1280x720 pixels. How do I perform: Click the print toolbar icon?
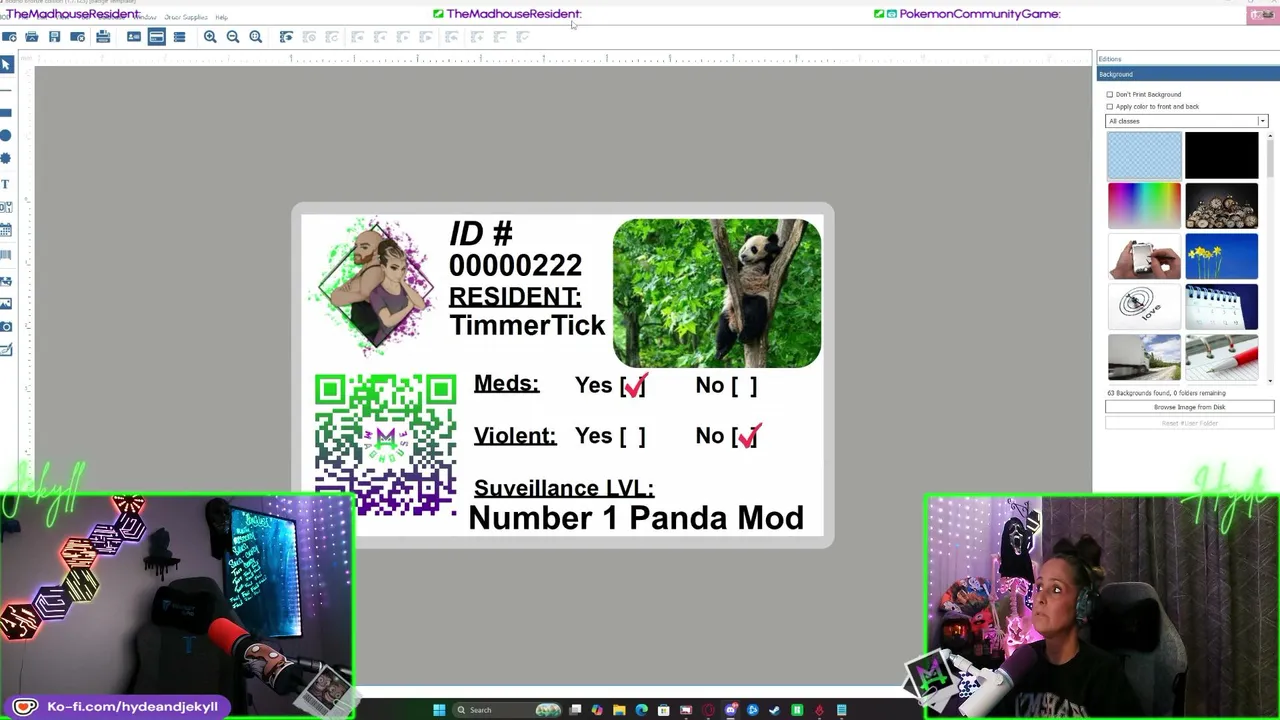click(103, 37)
